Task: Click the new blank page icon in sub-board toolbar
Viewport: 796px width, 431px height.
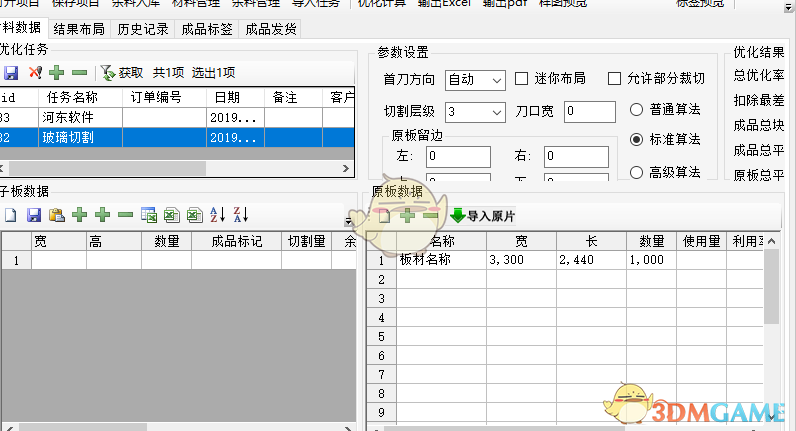Action: pyautogui.click(x=10, y=215)
